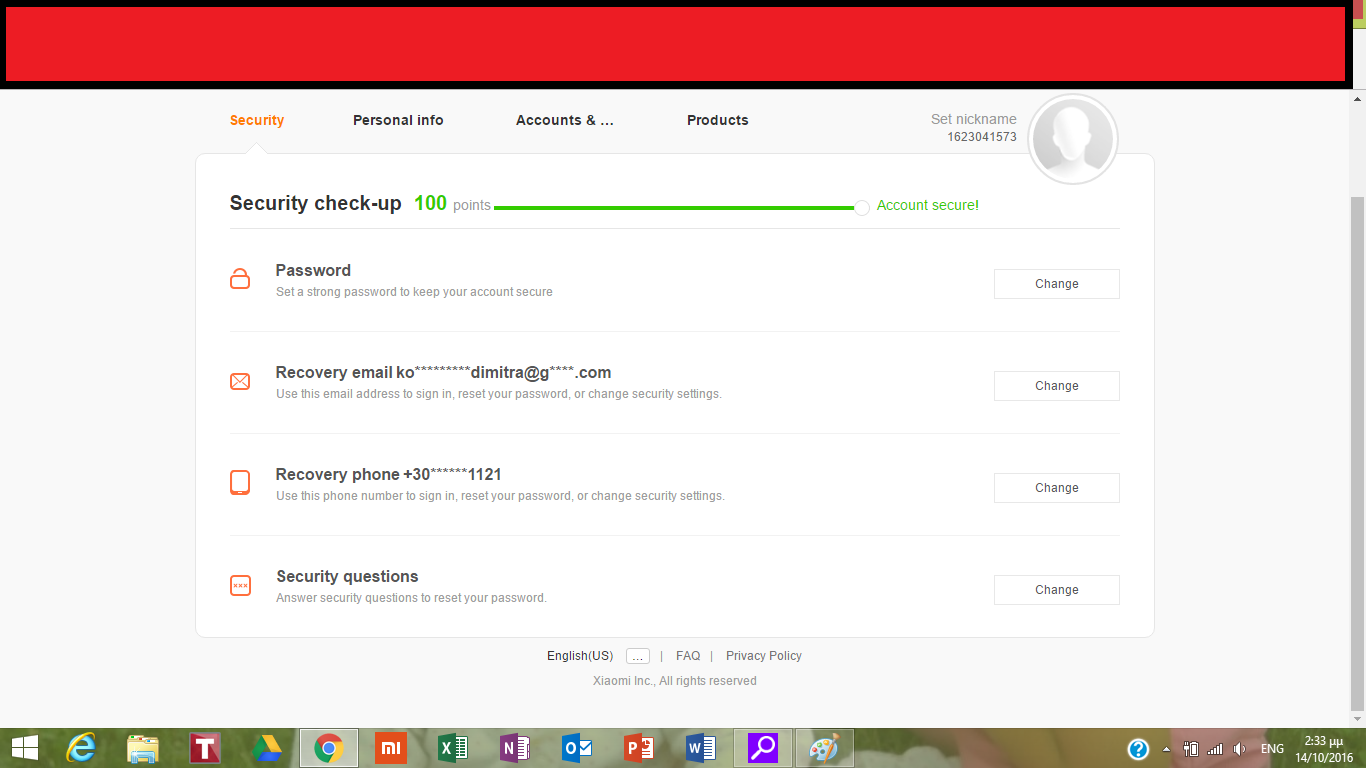The width and height of the screenshot is (1366, 768).
Task: Click Change button for Security questions
Action: pos(1057,590)
